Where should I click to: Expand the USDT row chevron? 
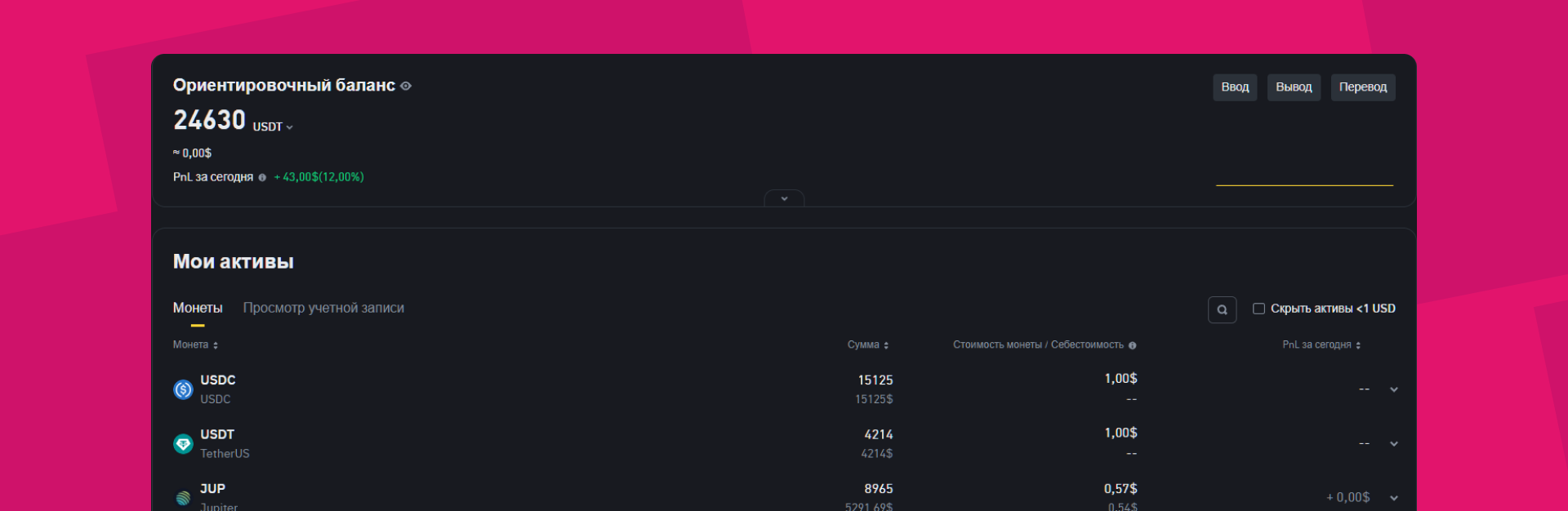click(x=1393, y=444)
